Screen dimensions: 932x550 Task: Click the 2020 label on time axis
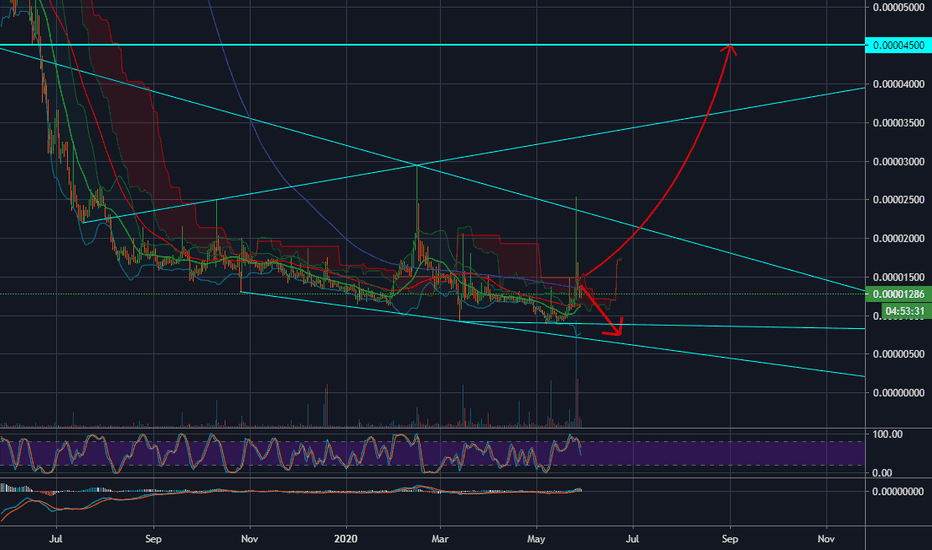coord(346,539)
